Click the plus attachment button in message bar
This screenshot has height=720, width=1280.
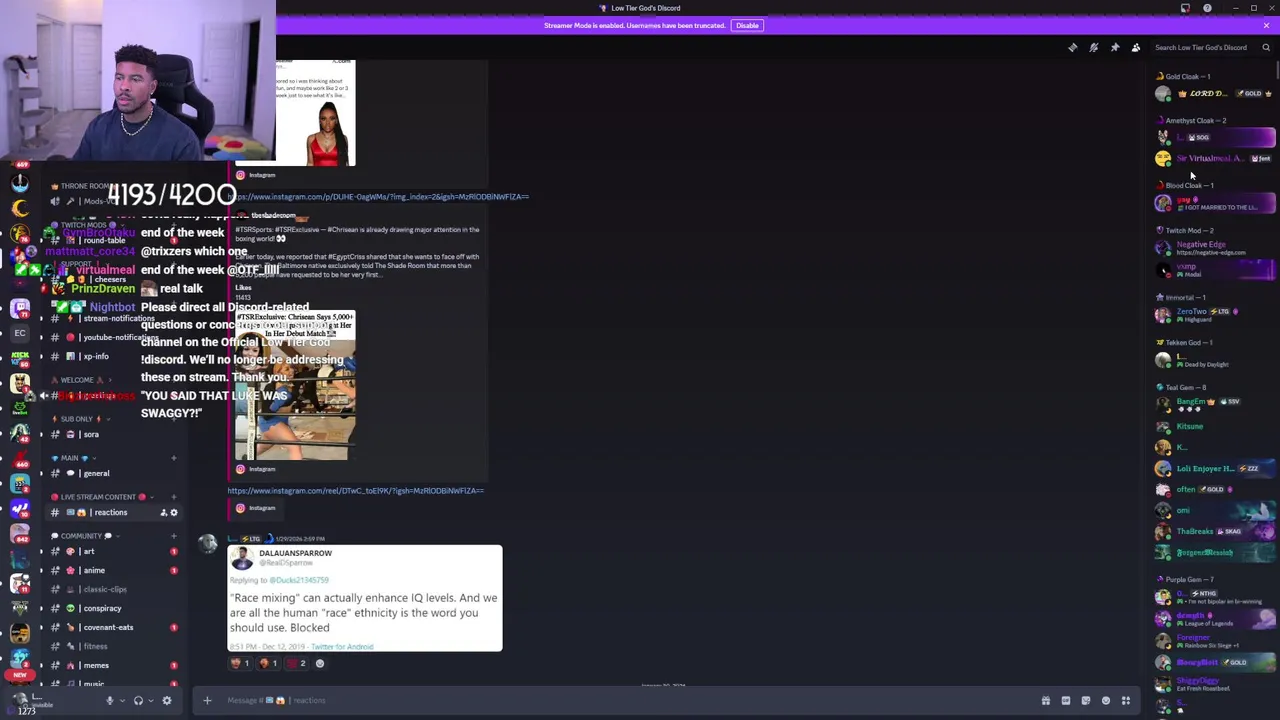(x=207, y=700)
